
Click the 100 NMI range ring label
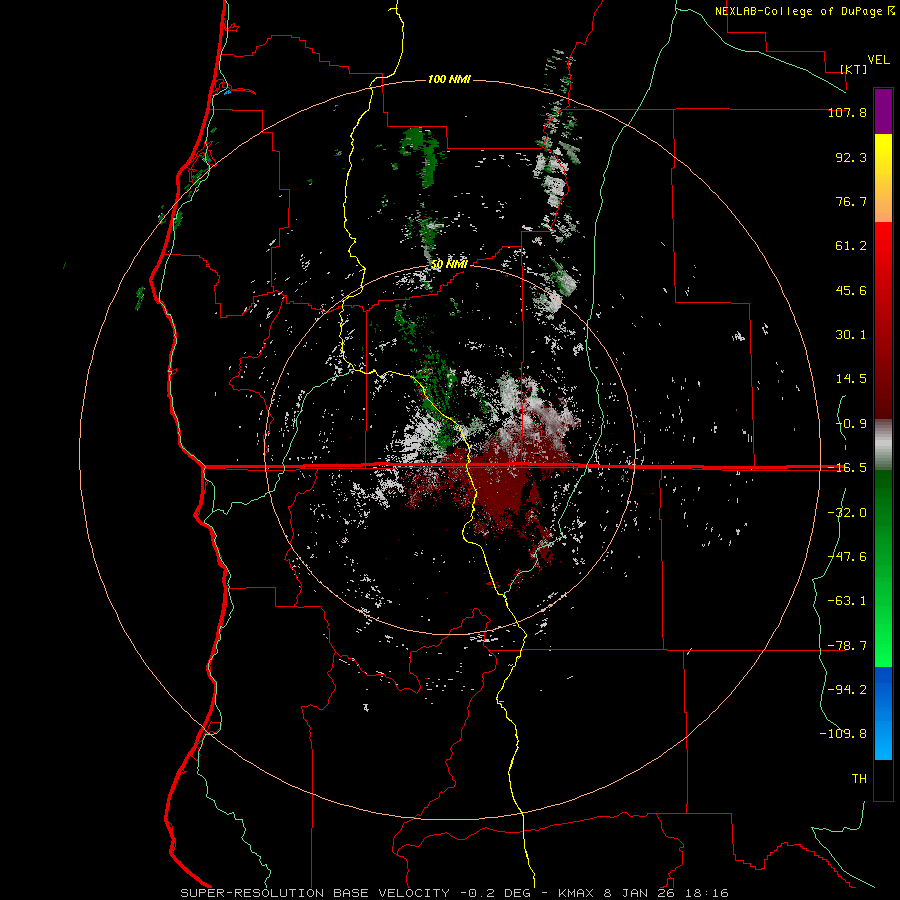click(x=449, y=79)
